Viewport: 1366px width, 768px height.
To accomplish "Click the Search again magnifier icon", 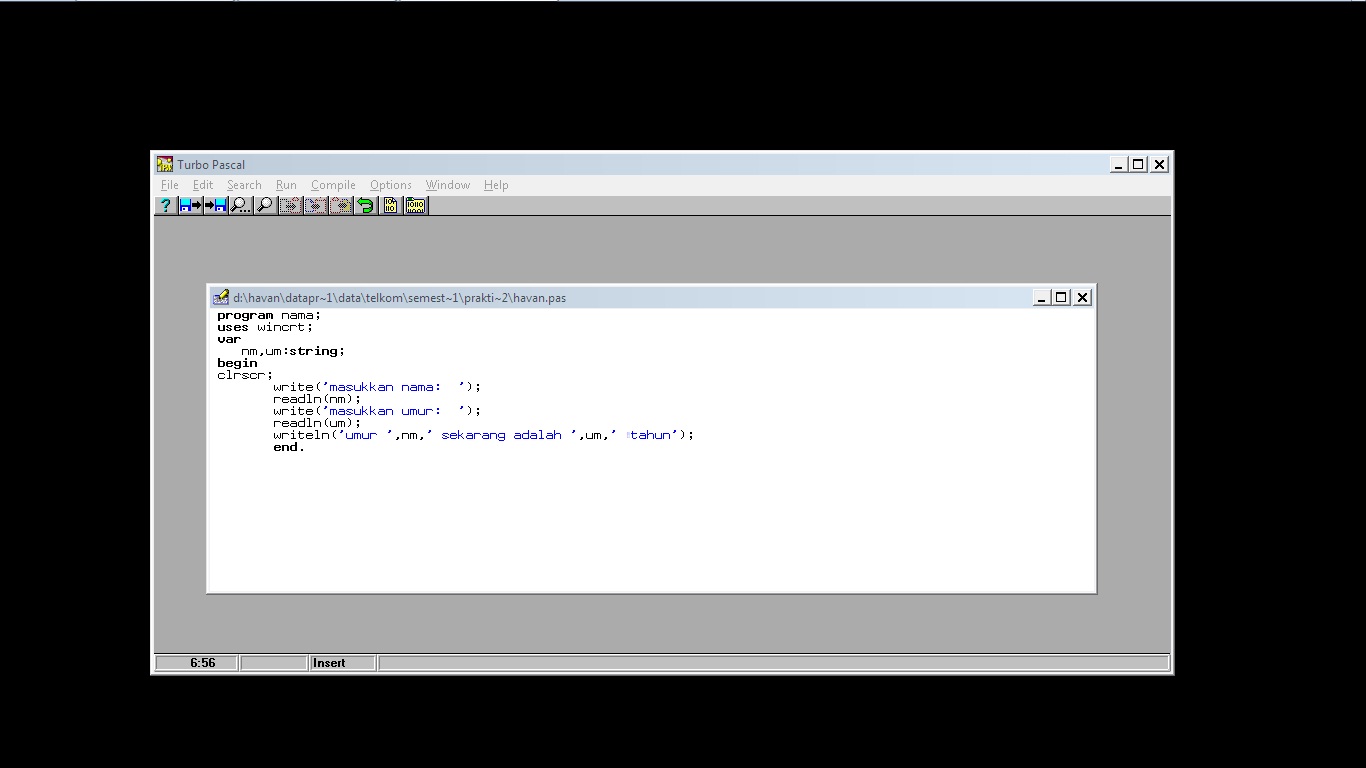I will click(x=265, y=205).
